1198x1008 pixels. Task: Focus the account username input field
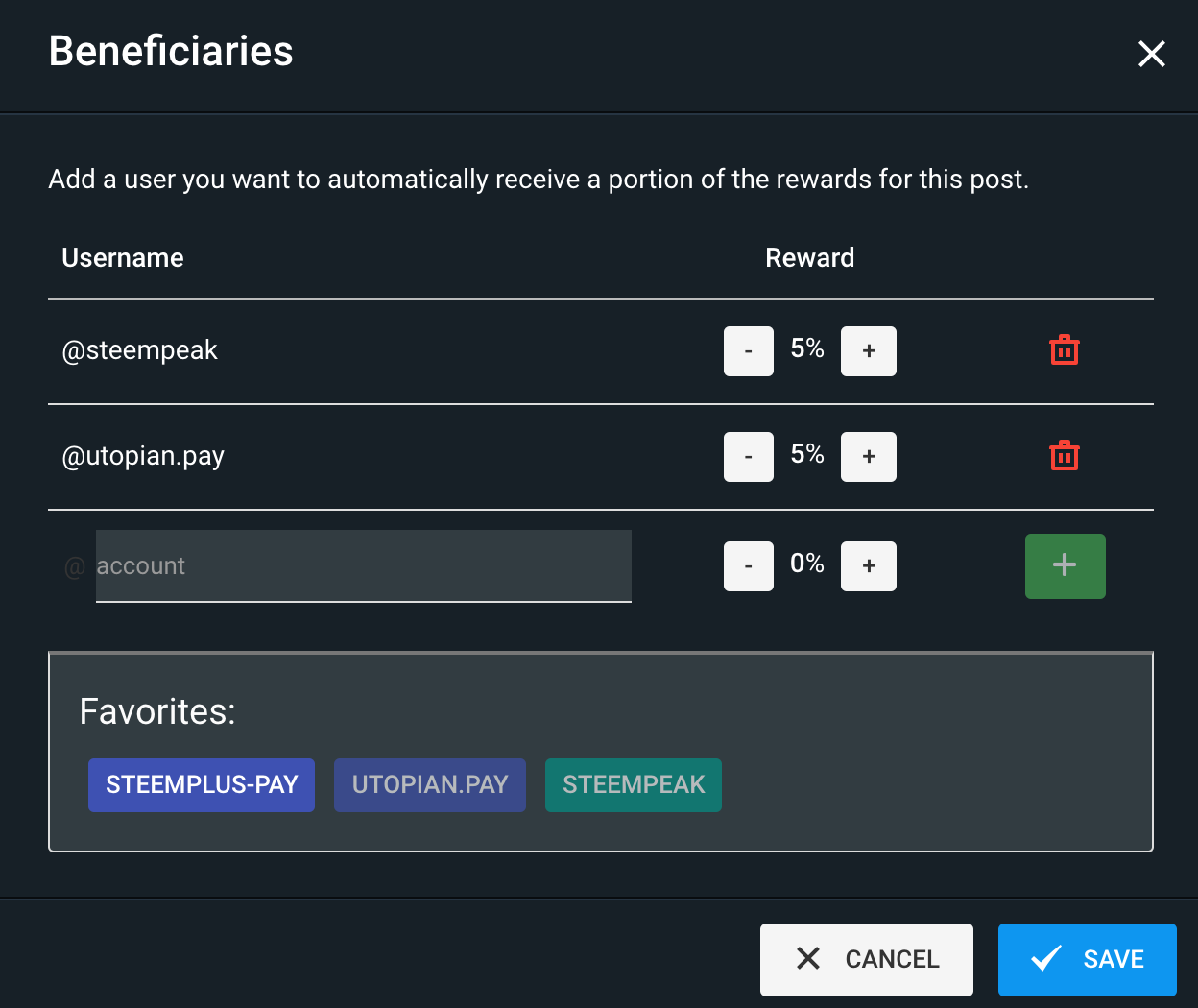364,566
